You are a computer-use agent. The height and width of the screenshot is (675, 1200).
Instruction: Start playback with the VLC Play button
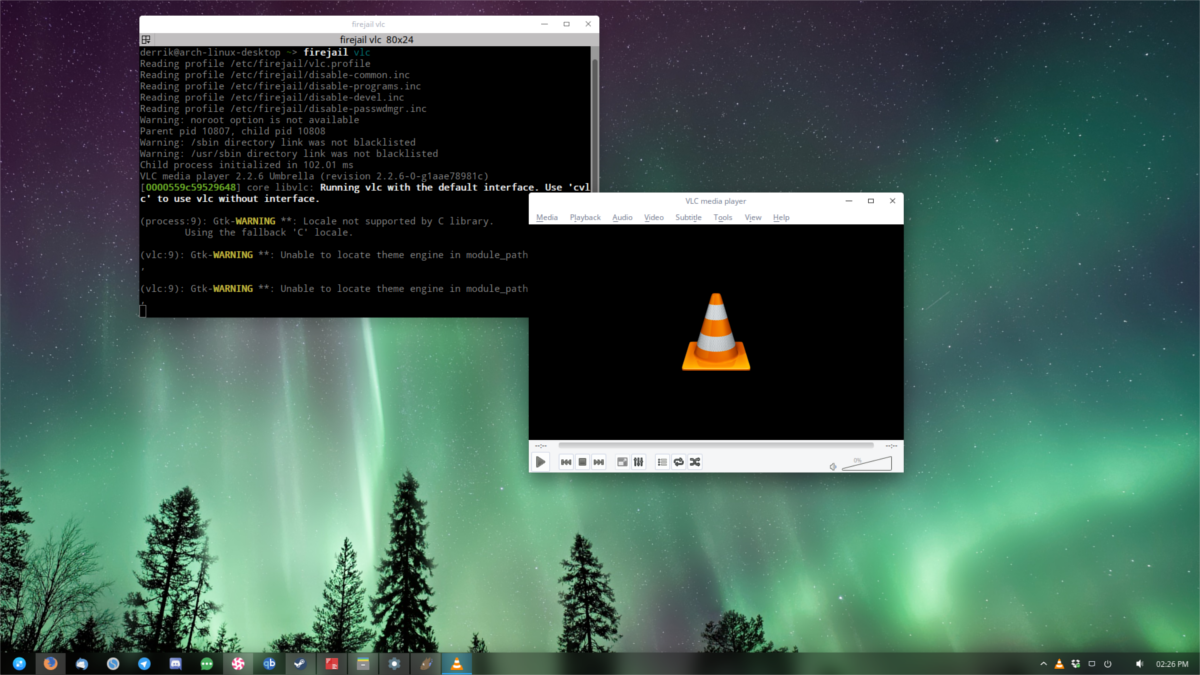click(540, 461)
